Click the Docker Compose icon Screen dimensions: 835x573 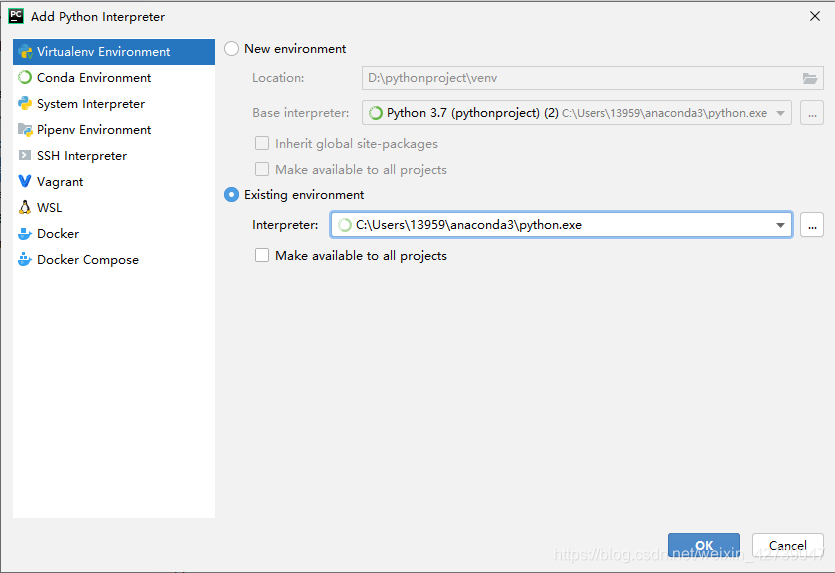25,260
